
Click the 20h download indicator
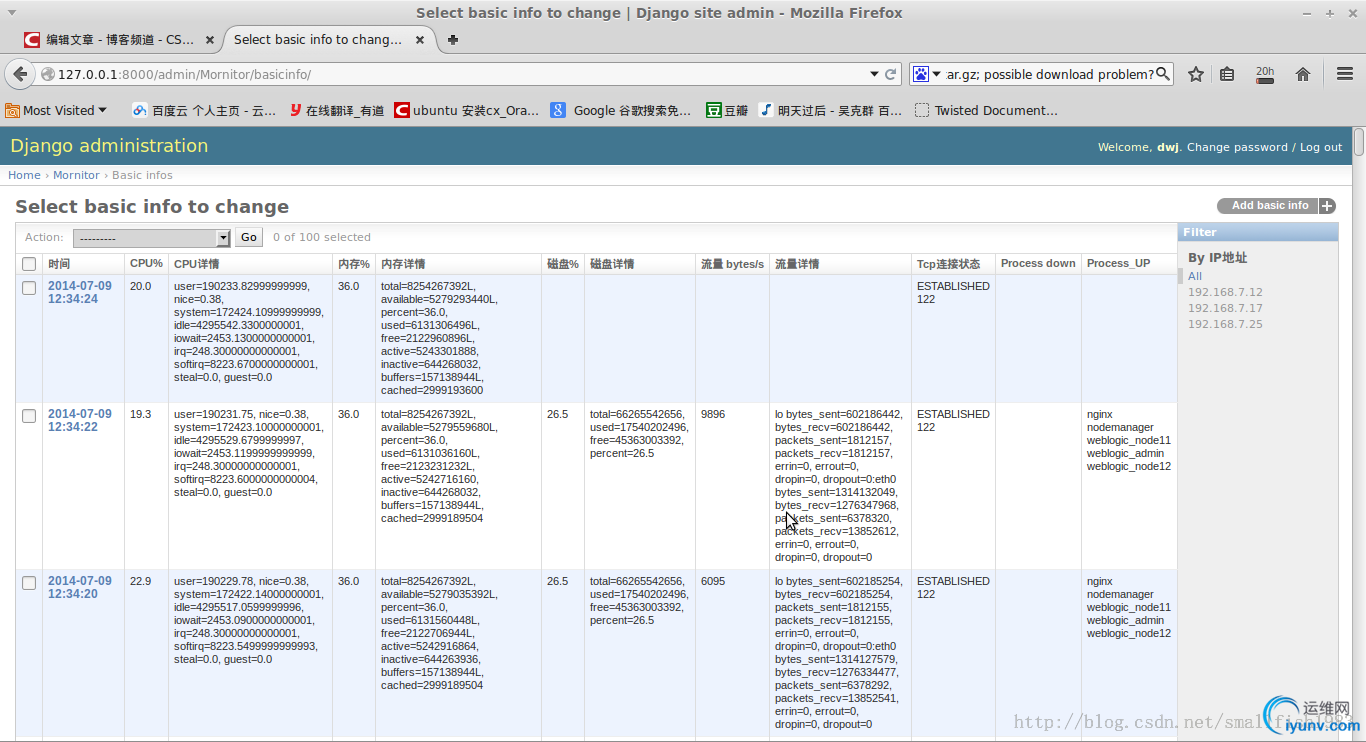tap(1265, 74)
